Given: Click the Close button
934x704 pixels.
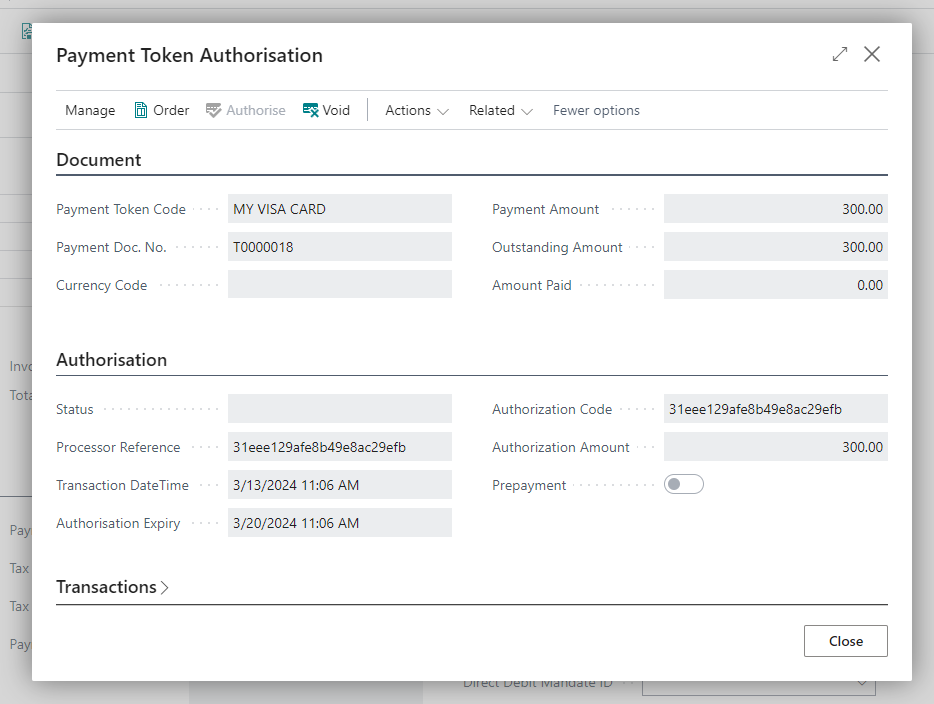Looking at the screenshot, I should (846, 641).
